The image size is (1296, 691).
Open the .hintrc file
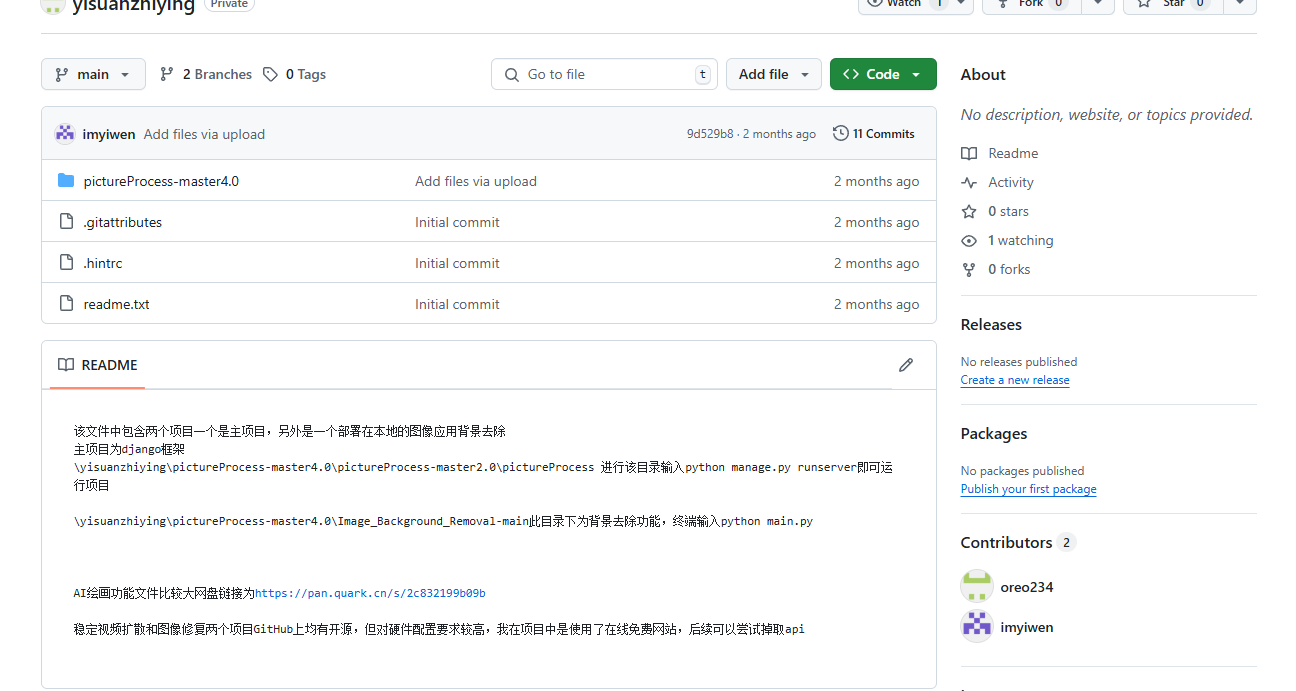pyautogui.click(x=103, y=263)
